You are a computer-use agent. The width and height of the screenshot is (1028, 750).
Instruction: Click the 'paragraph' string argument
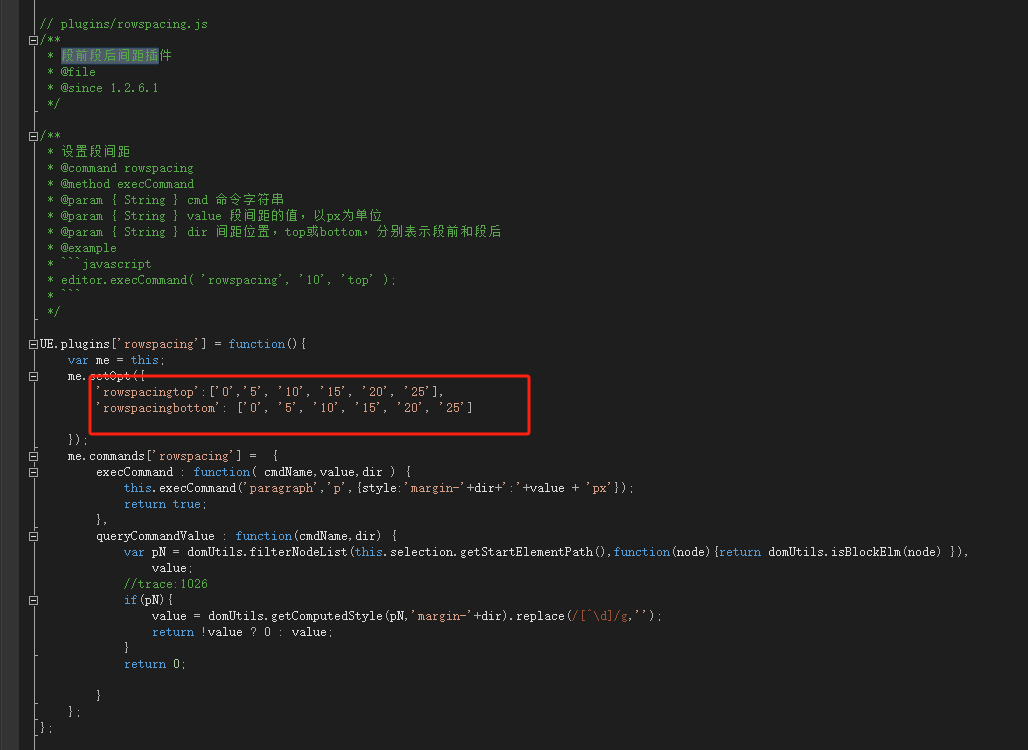281,488
